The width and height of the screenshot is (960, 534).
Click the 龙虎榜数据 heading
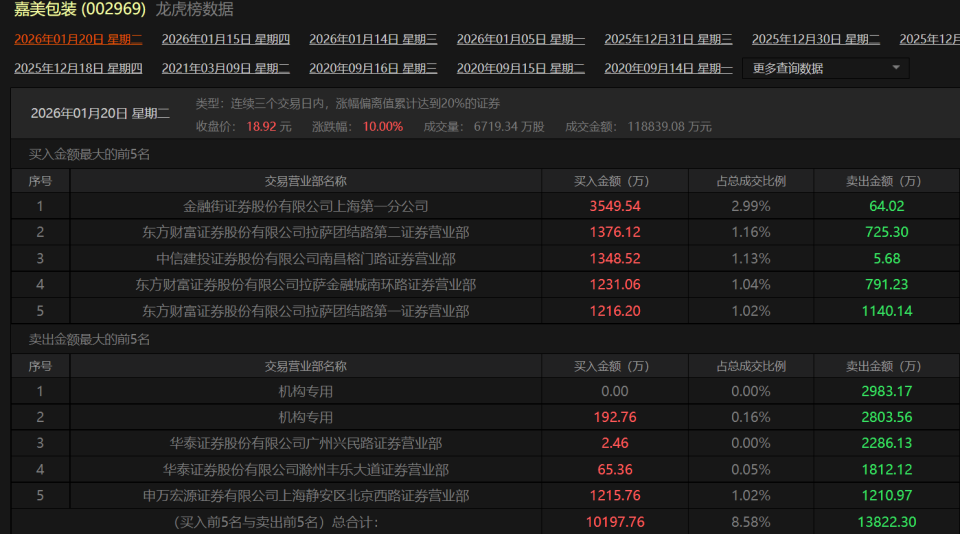(195, 9)
